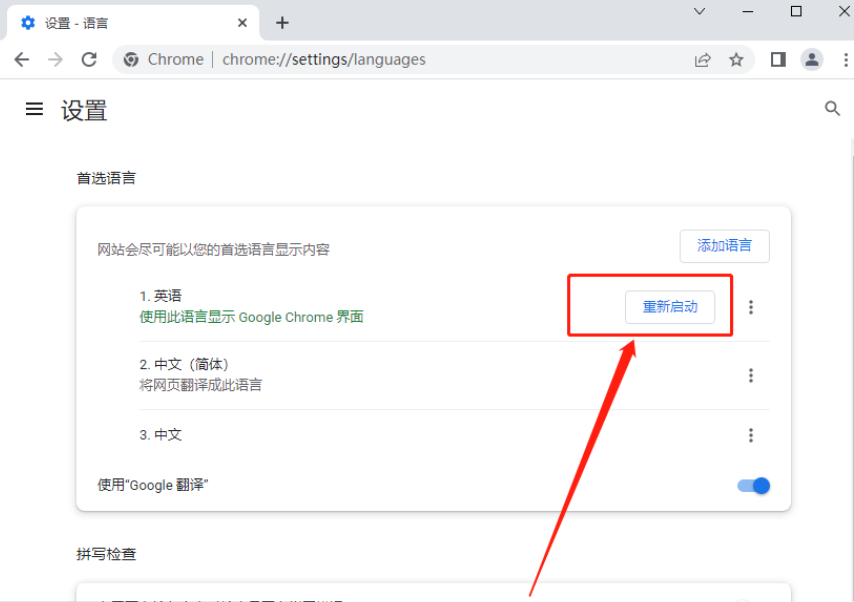Close the 设置 - 语言 tab
The width and height of the screenshot is (854, 602).
pos(242,23)
